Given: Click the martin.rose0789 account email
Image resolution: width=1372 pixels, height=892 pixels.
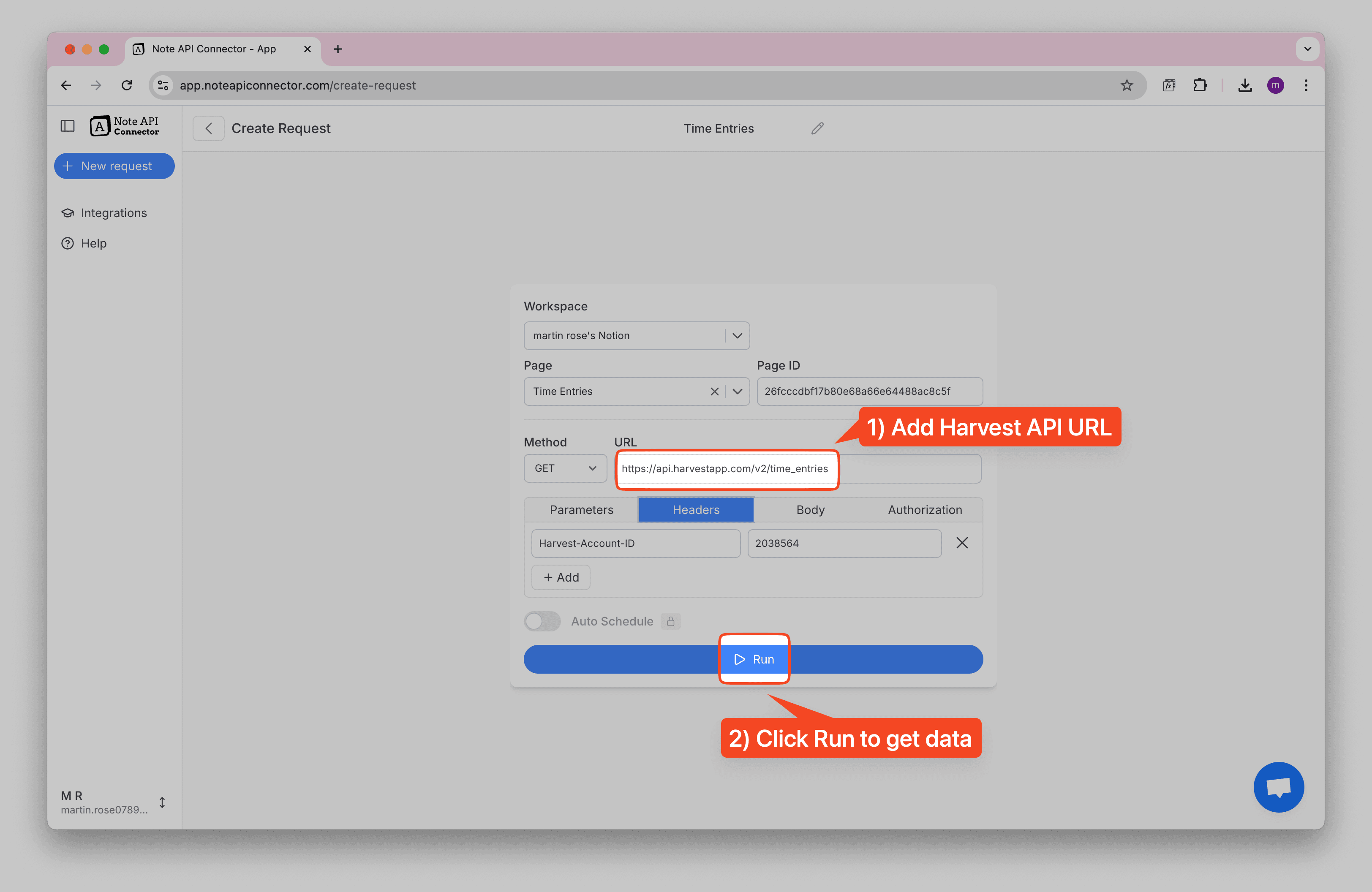Looking at the screenshot, I should 104,810.
